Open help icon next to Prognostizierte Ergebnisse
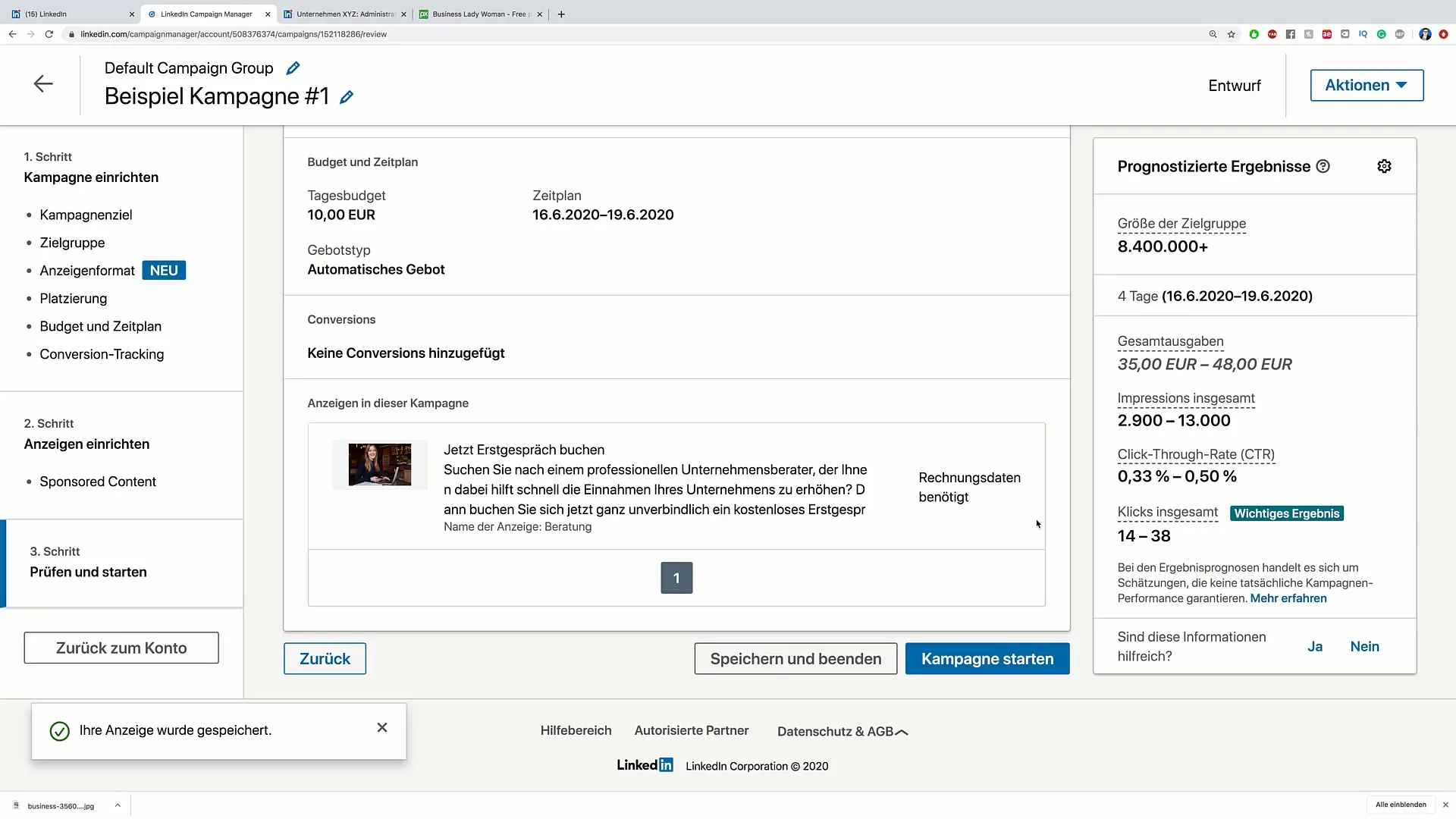The height and width of the screenshot is (819, 1456). point(1323,166)
